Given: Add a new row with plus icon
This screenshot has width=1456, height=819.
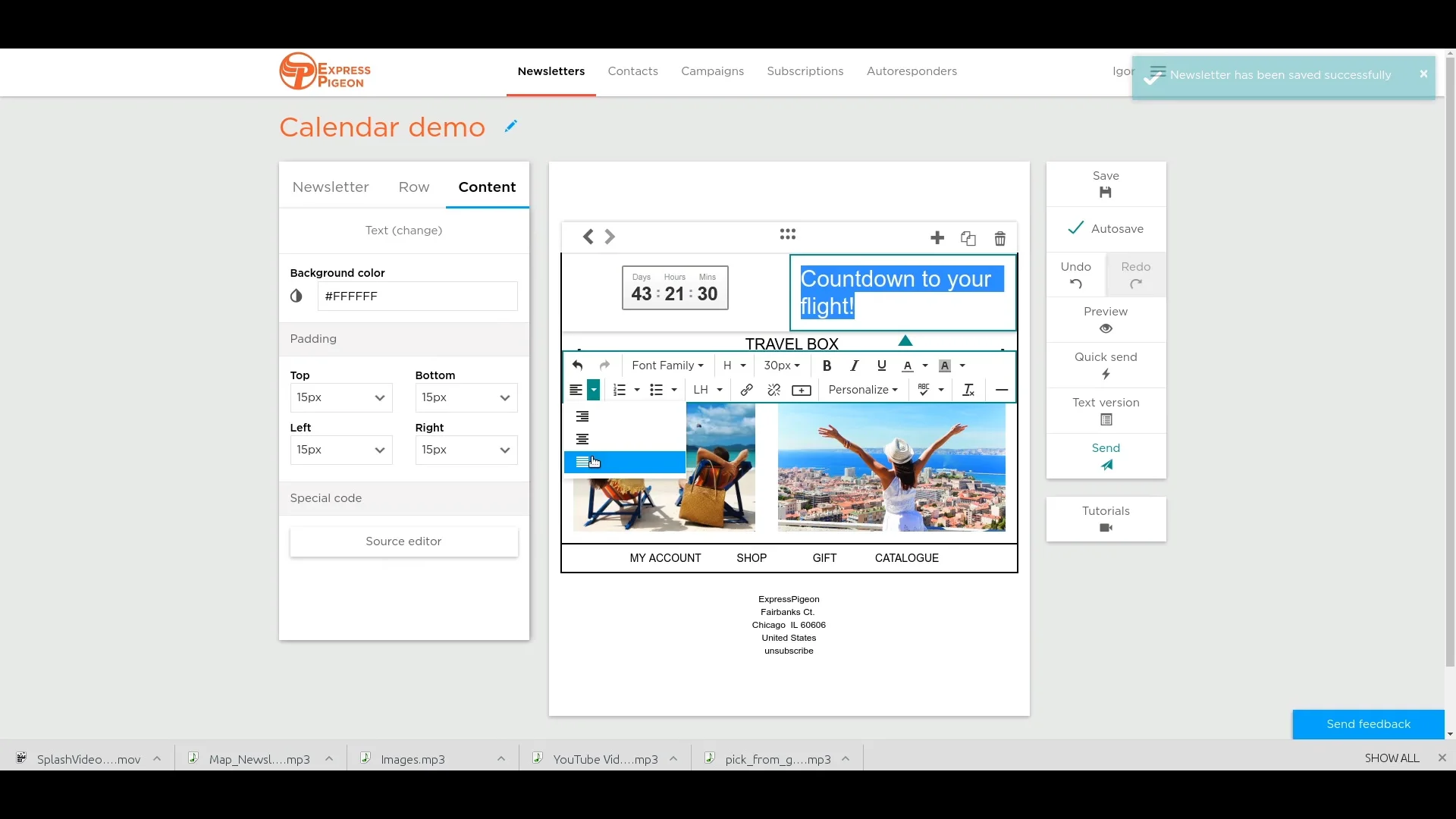Looking at the screenshot, I should coord(937,238).
